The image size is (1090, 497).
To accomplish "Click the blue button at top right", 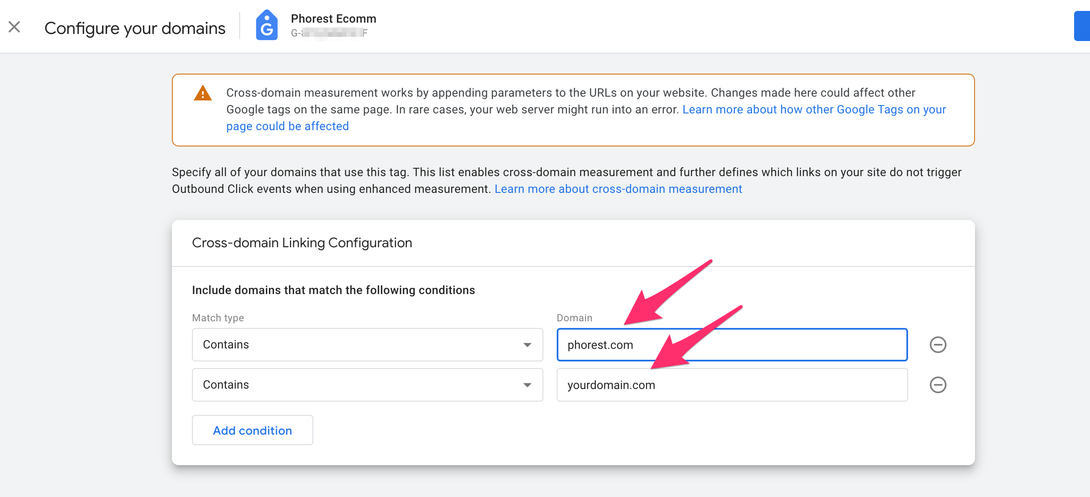I will point(1081,27).
